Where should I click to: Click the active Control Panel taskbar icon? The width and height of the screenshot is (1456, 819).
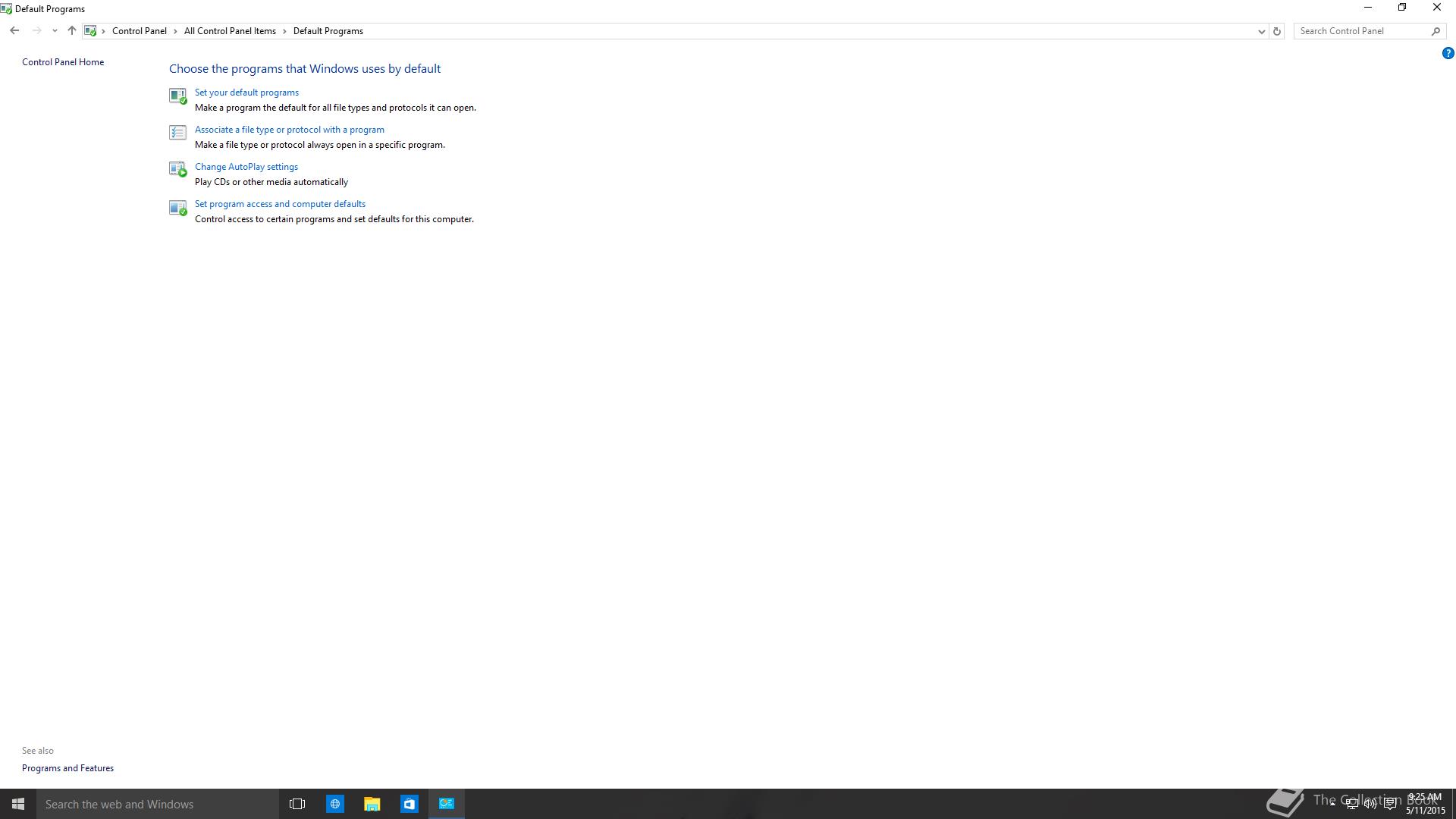(447, 804)
